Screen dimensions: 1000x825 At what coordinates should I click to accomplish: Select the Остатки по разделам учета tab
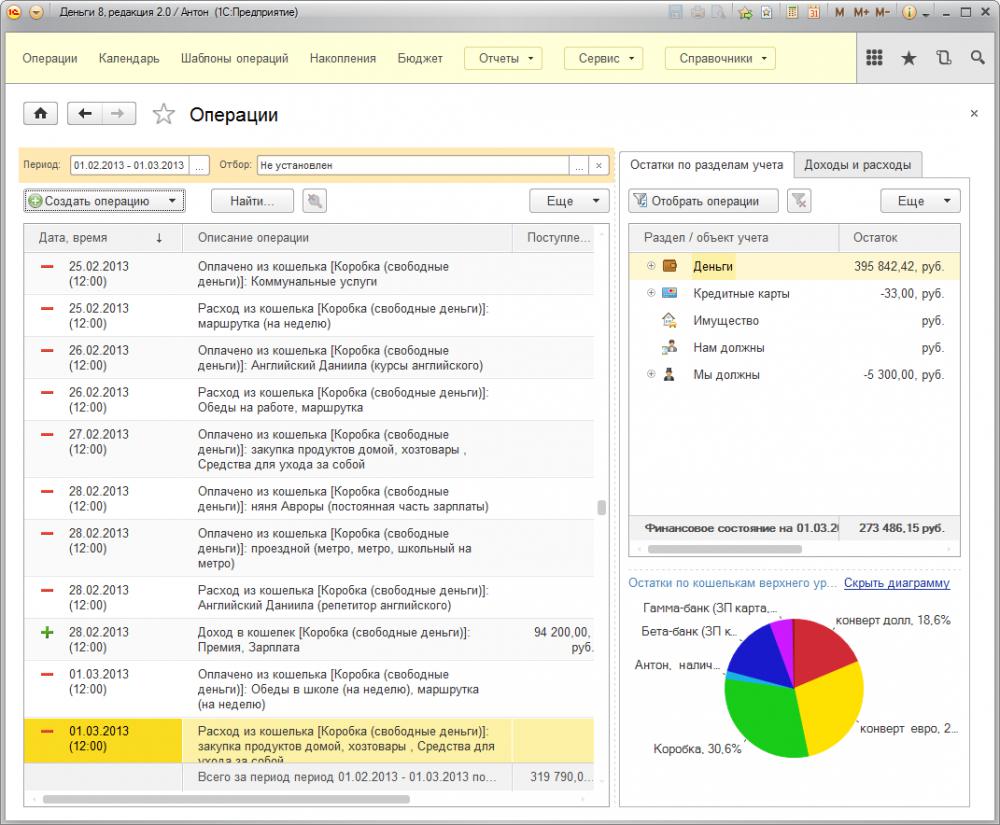[707, 164]
